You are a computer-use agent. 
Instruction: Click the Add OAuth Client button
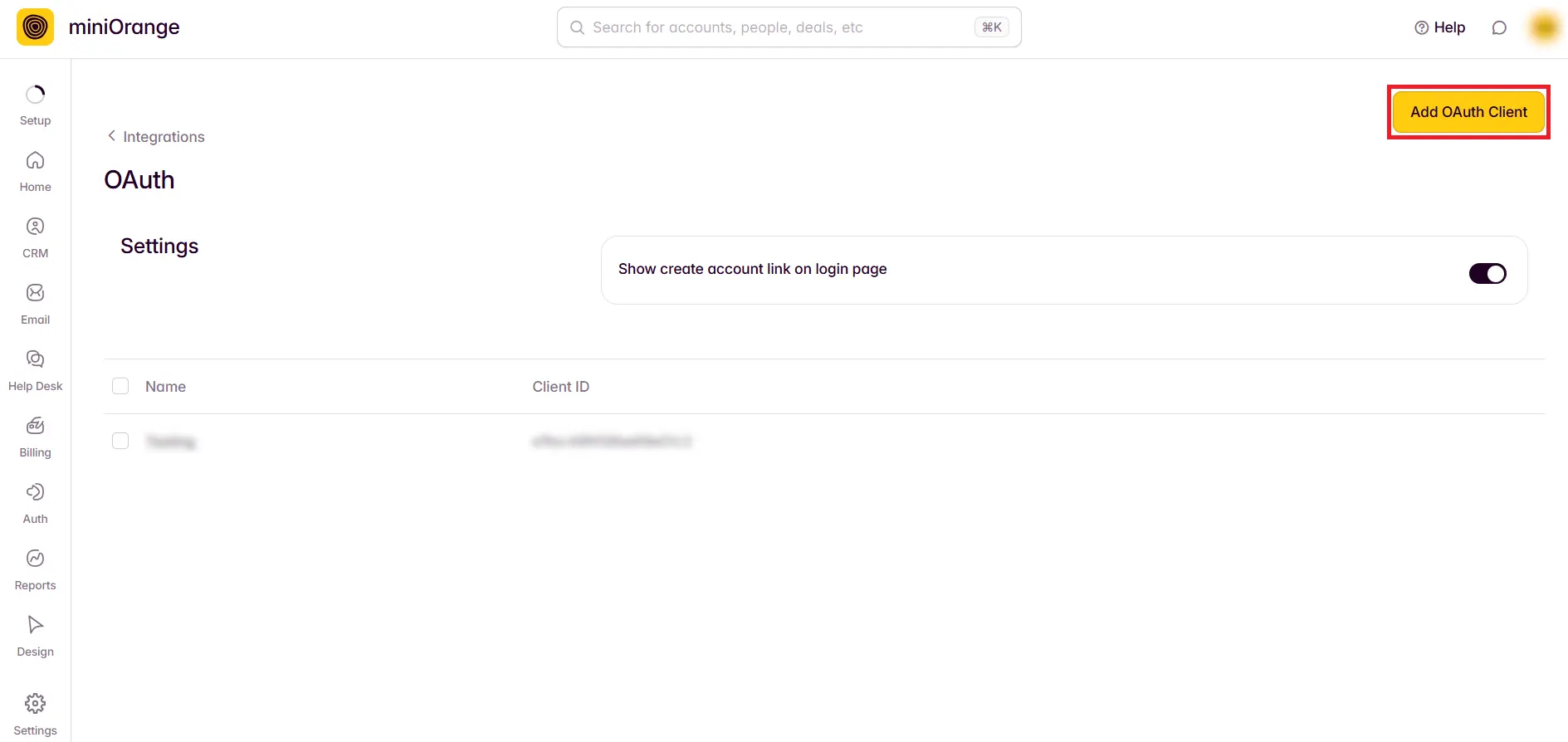[x=1468, y=112]
